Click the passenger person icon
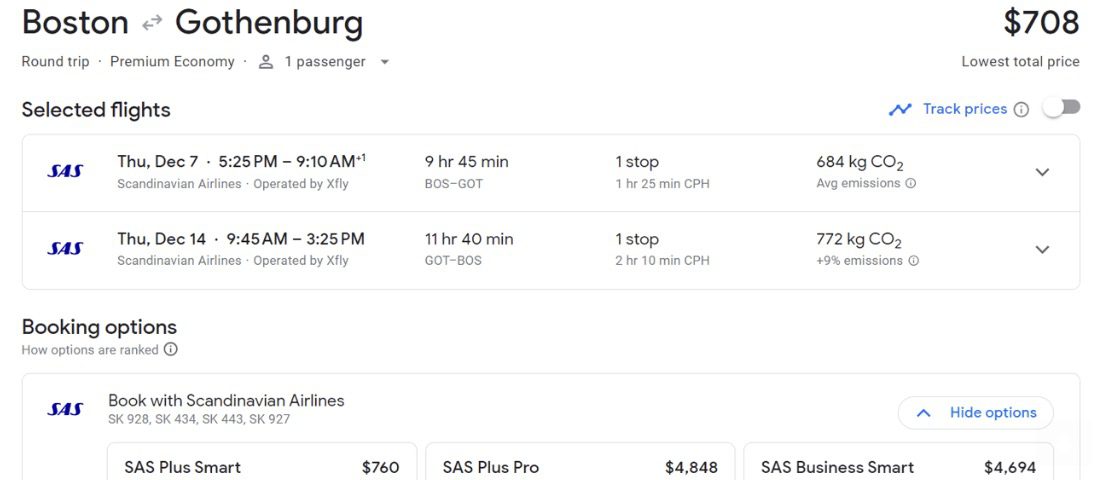The width and height of the screenshot is (1104, 480). pos(265,62)
